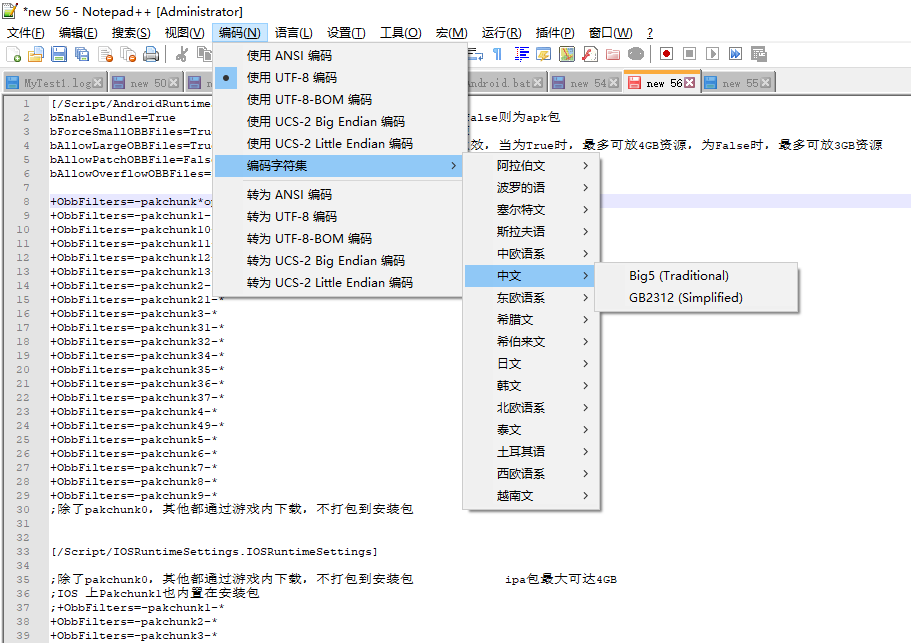Viewport: 911px width, 643px height.
Task: Close the new 50 tab
Action: 173,83
